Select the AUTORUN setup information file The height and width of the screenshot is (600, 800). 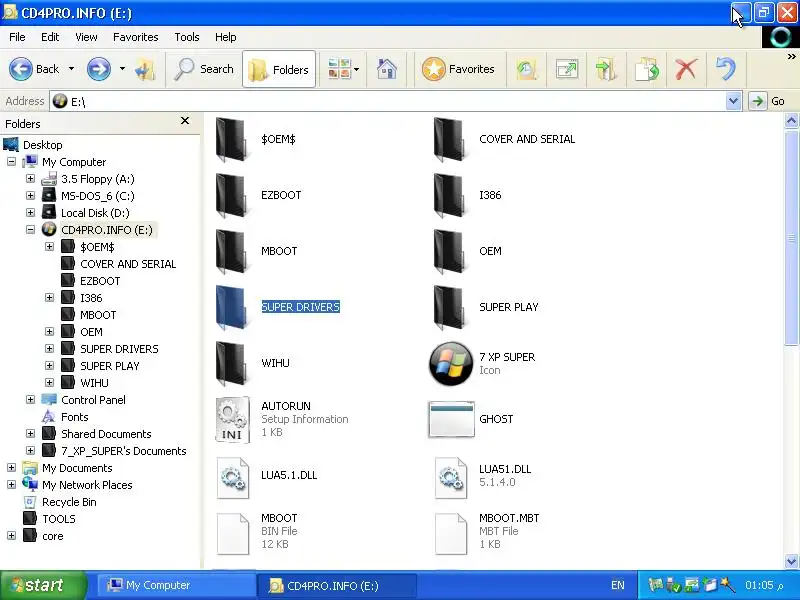(x=233, y=419)
